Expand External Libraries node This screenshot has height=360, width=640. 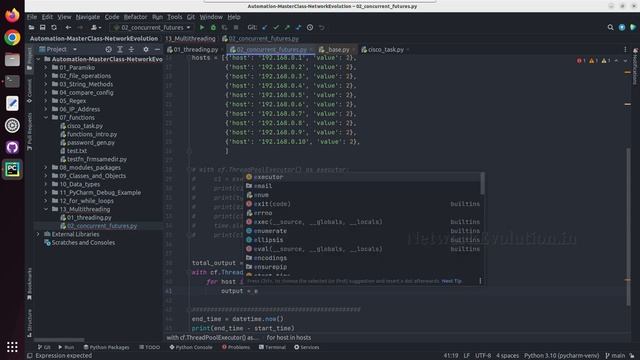coord(38,234)
